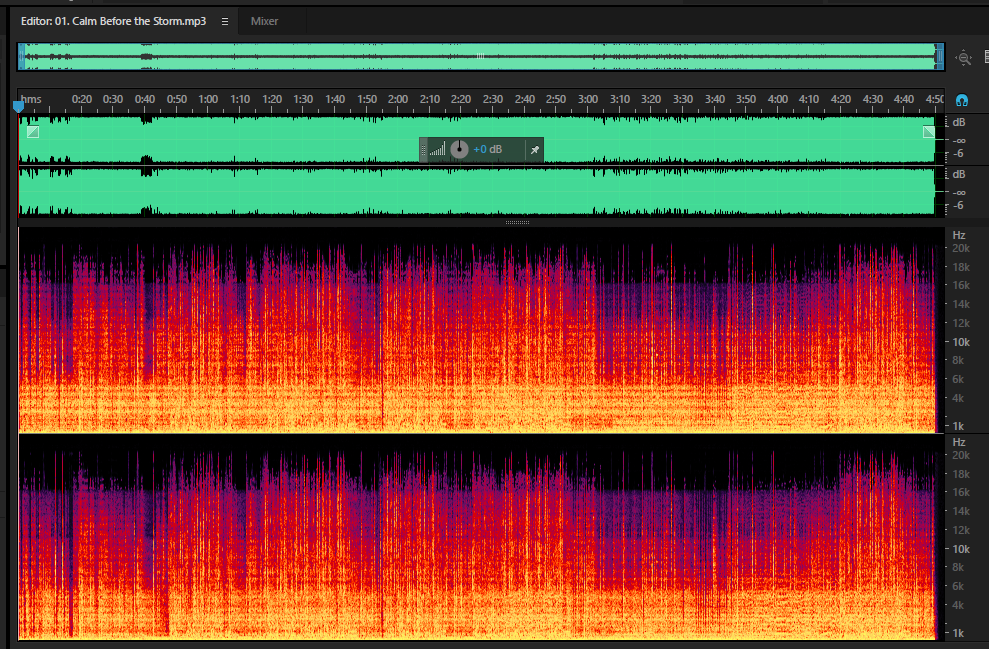Click the Fade Out handle on waveform
Screen dimensions: 989x649
point(928,131)
